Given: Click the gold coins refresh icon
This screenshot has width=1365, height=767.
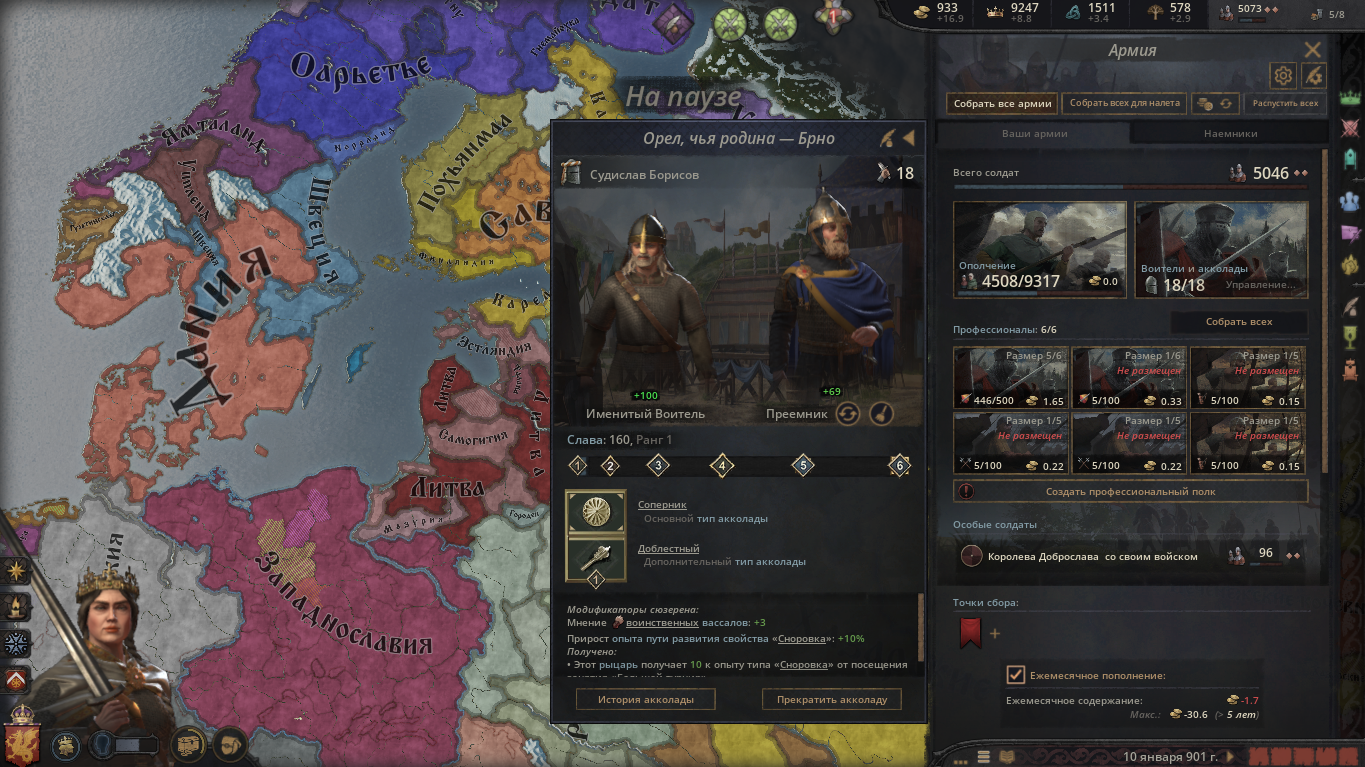Looking at the screenshot, I should (x=1216, y=103).
